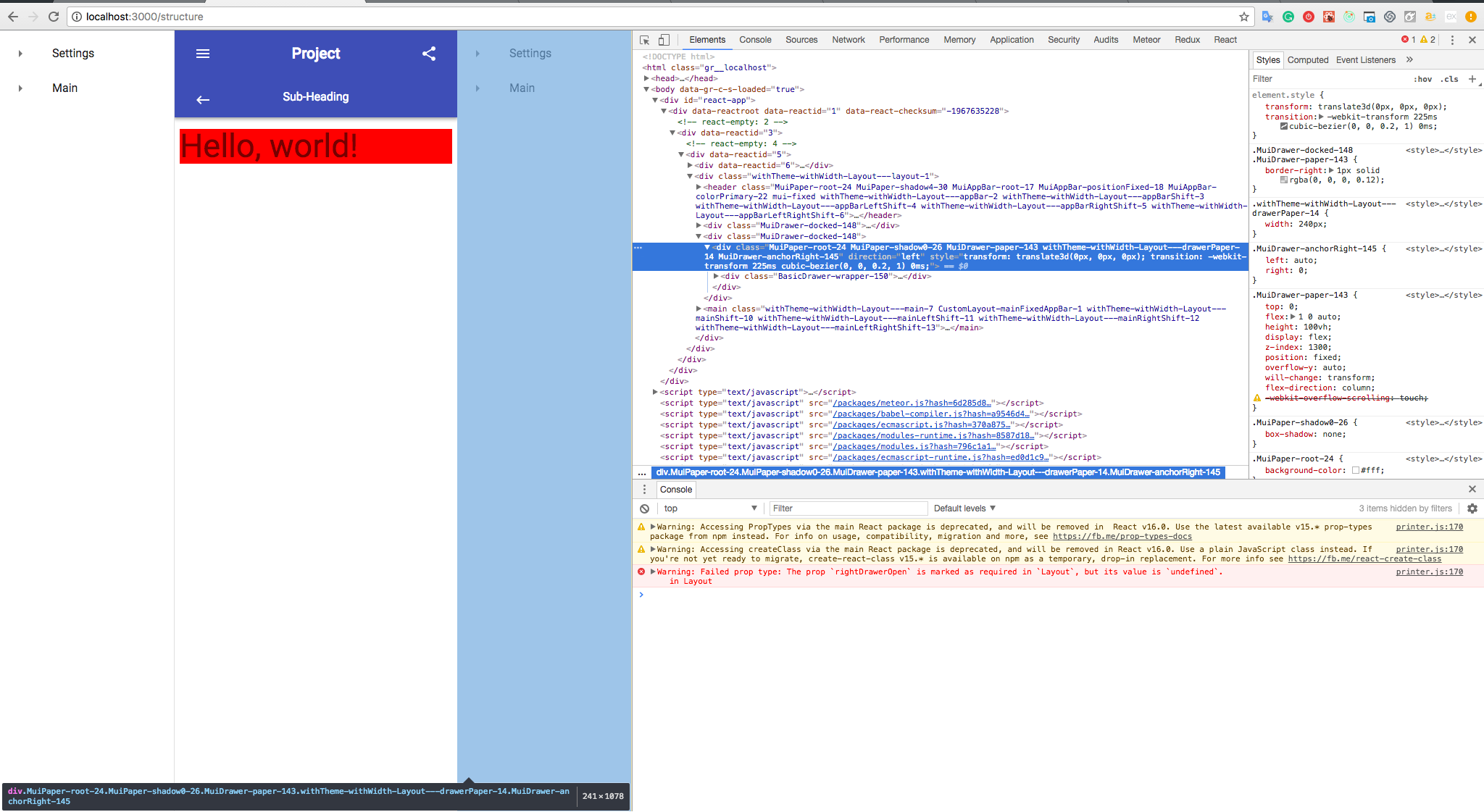Screen dimensions: 1484x812
Task: Click the address bar URL
Action: (x=144, y=17)
